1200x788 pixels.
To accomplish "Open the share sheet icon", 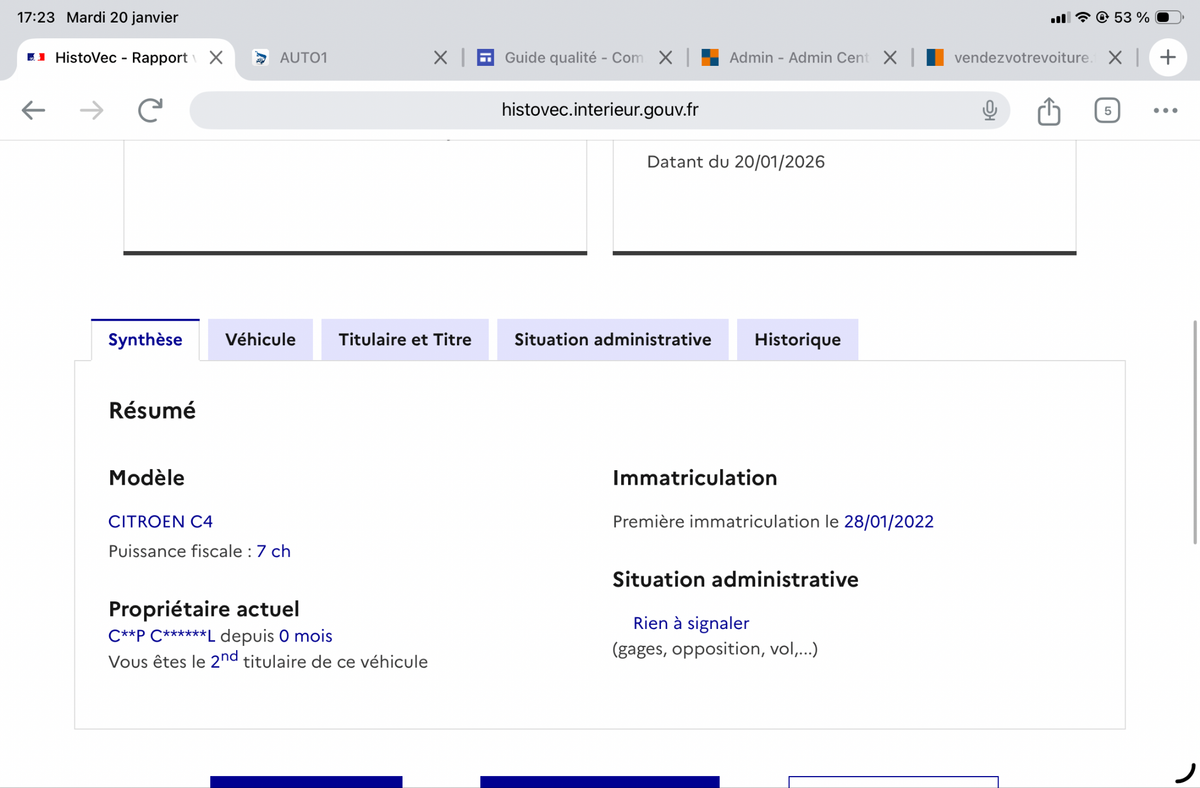I will tap(1048, 110).
